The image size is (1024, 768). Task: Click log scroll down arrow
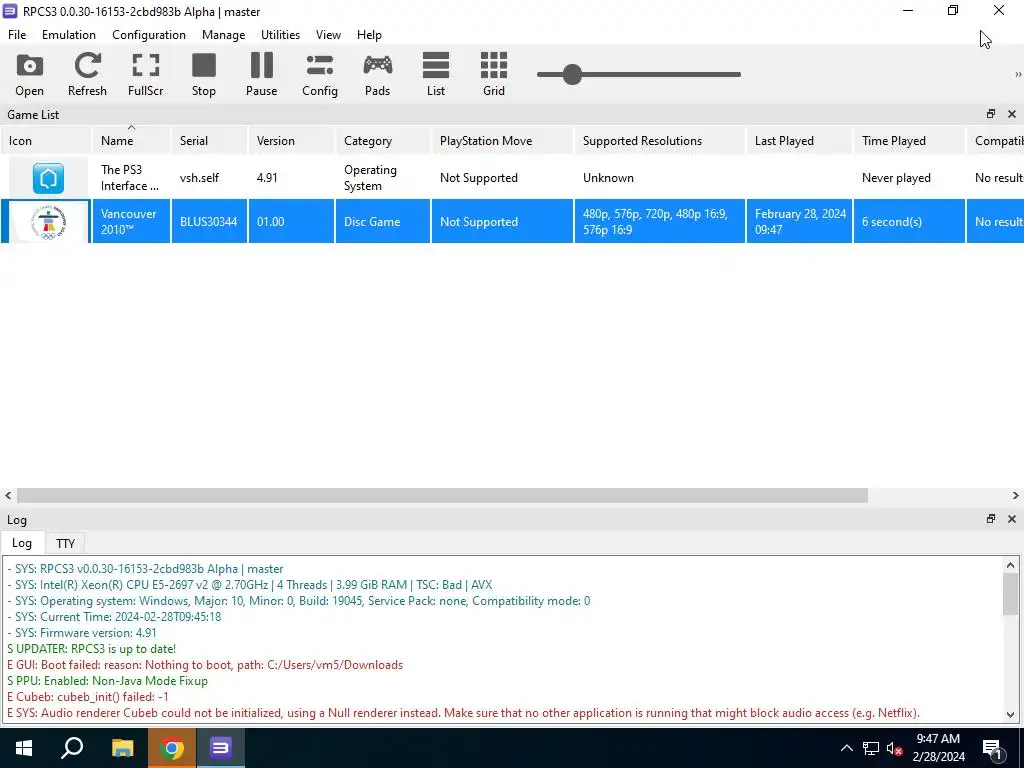1010,714
